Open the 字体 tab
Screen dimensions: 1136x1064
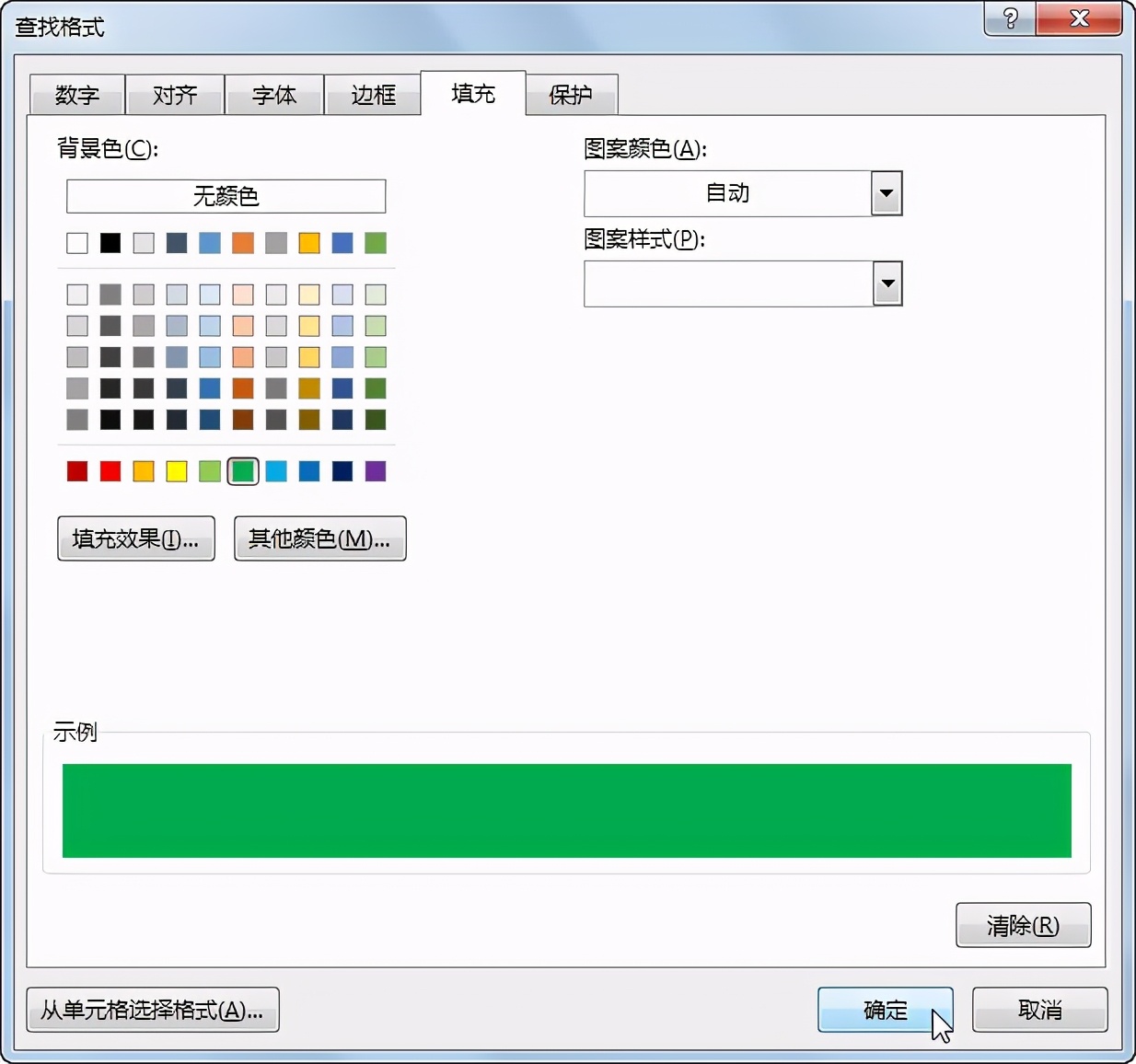(x=273, y=93)
